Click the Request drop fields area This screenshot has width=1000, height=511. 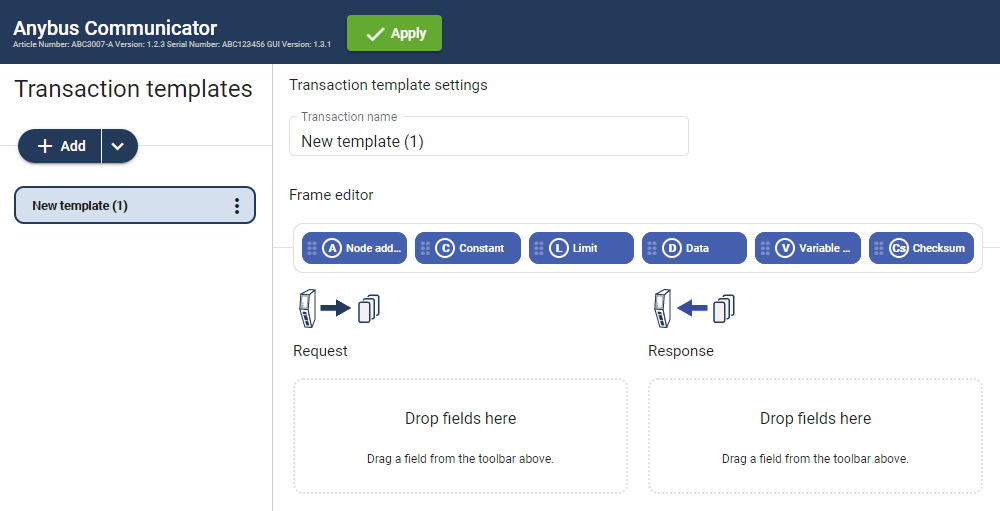[x=460, y=436]
